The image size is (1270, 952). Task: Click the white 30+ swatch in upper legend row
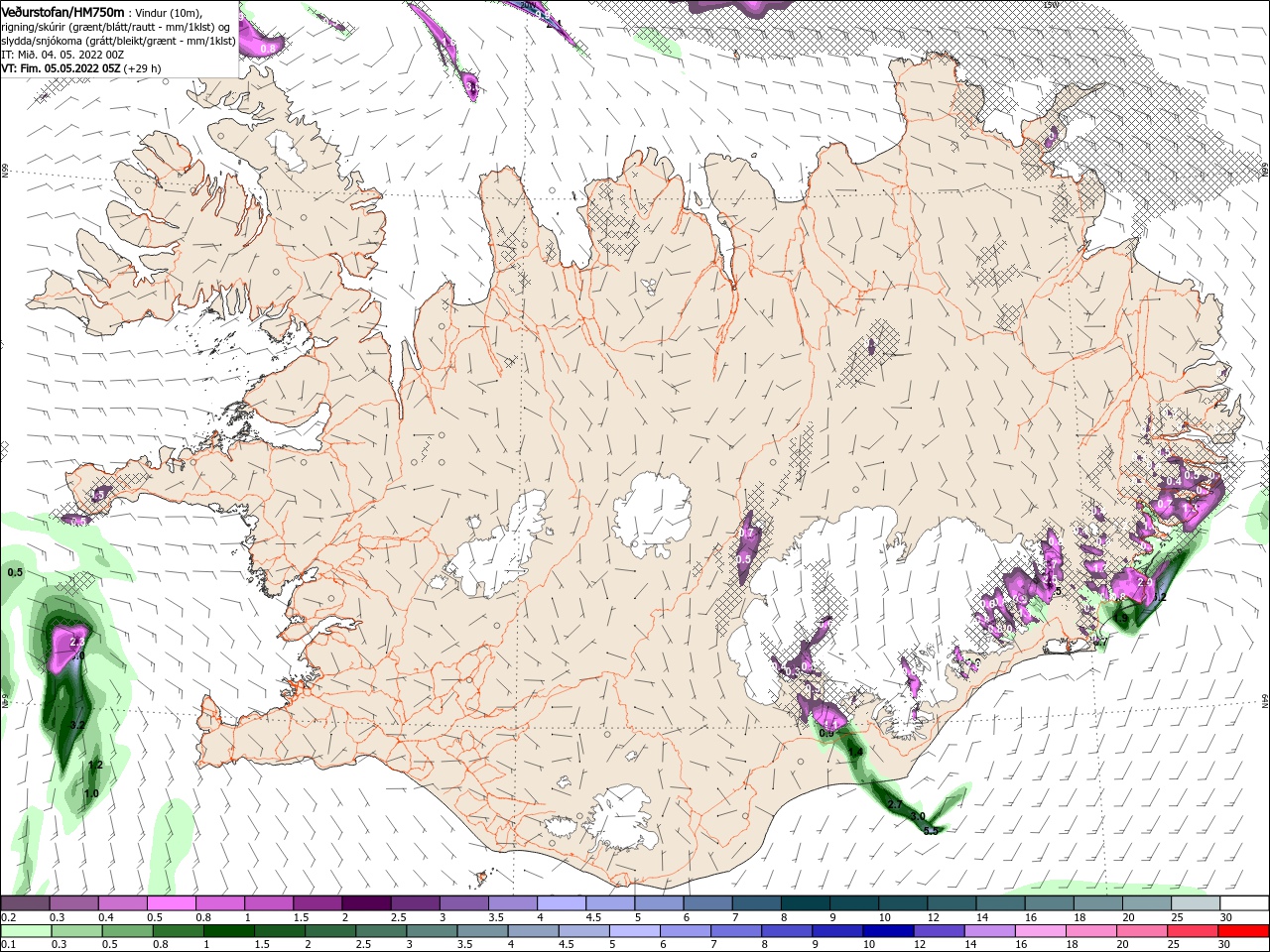(1244, 903)
